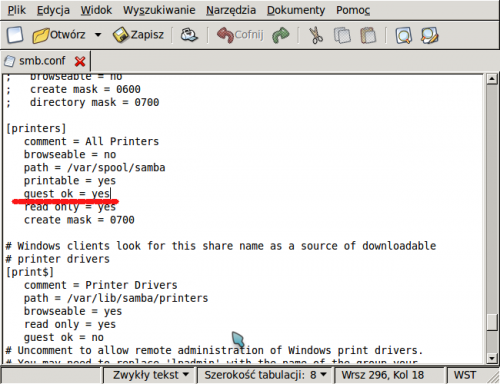500x384 pixels.
Task: Open Find with magnifier icon
Action: pyautogui.click(x=403, y=36)
